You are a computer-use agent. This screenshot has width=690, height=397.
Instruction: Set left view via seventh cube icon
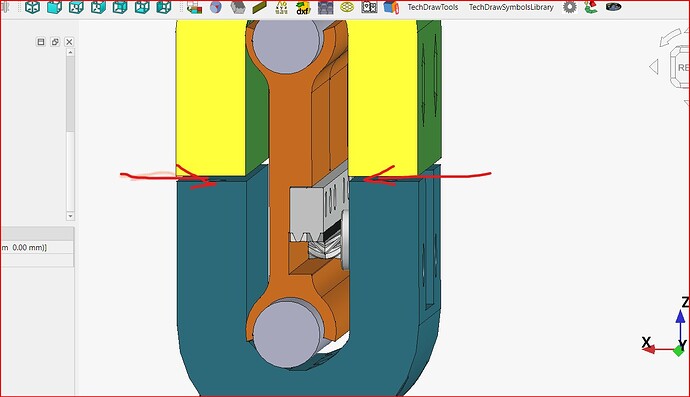[163, 7]
